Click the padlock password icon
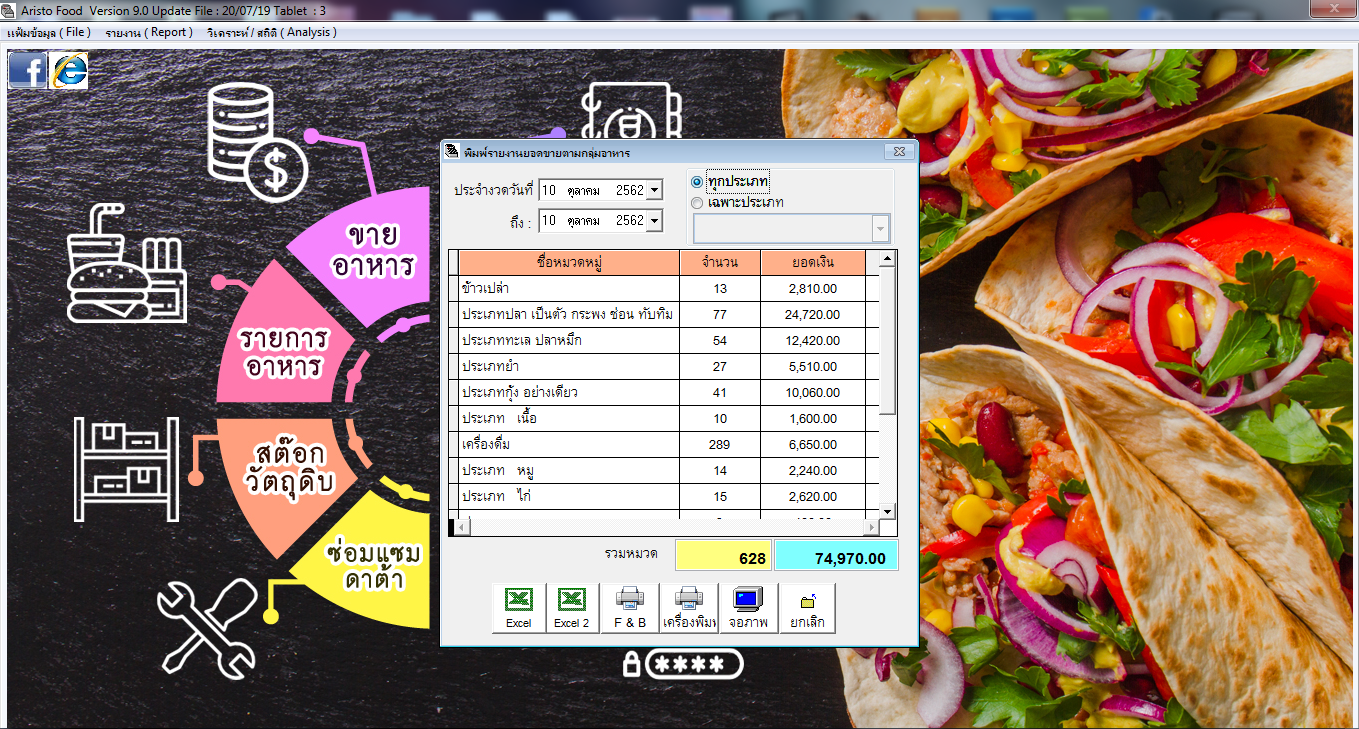This screenshot has height=729, width=1359. tap(631, 663)
